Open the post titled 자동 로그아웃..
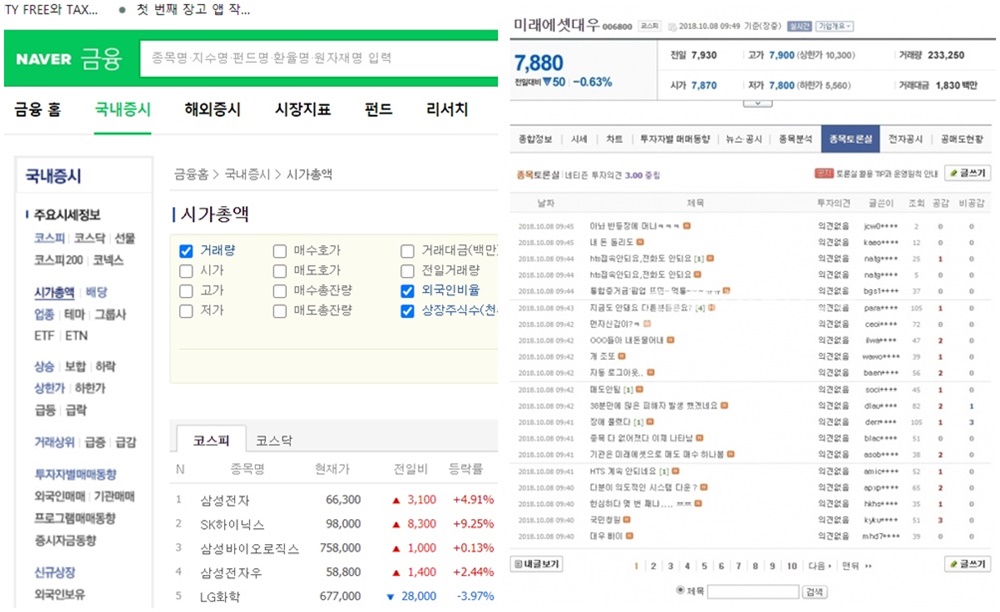The width and height of the screenshot is (1000, 612). (616, 372)
